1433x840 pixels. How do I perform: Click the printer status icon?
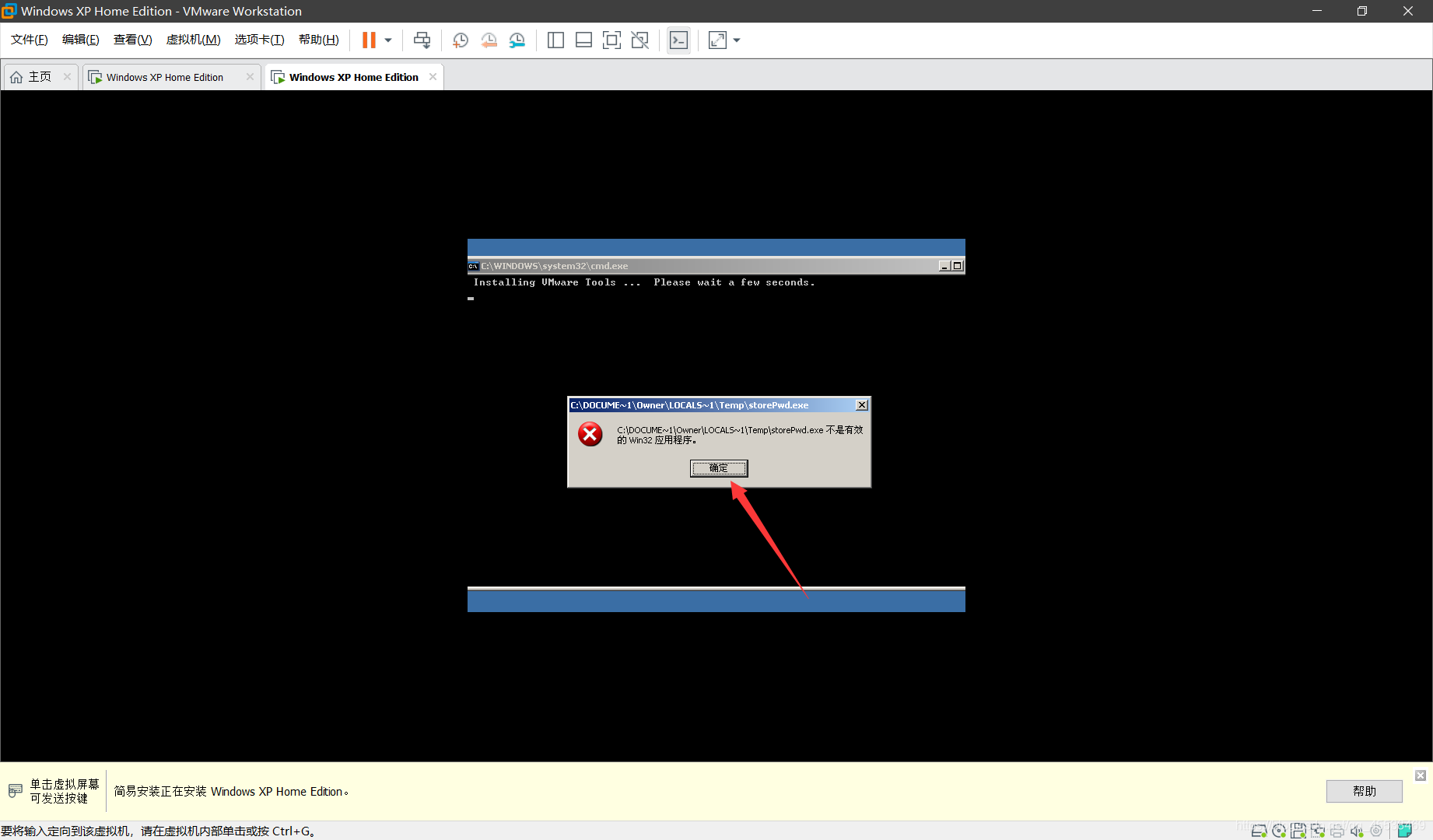(x=1337, y=831)
